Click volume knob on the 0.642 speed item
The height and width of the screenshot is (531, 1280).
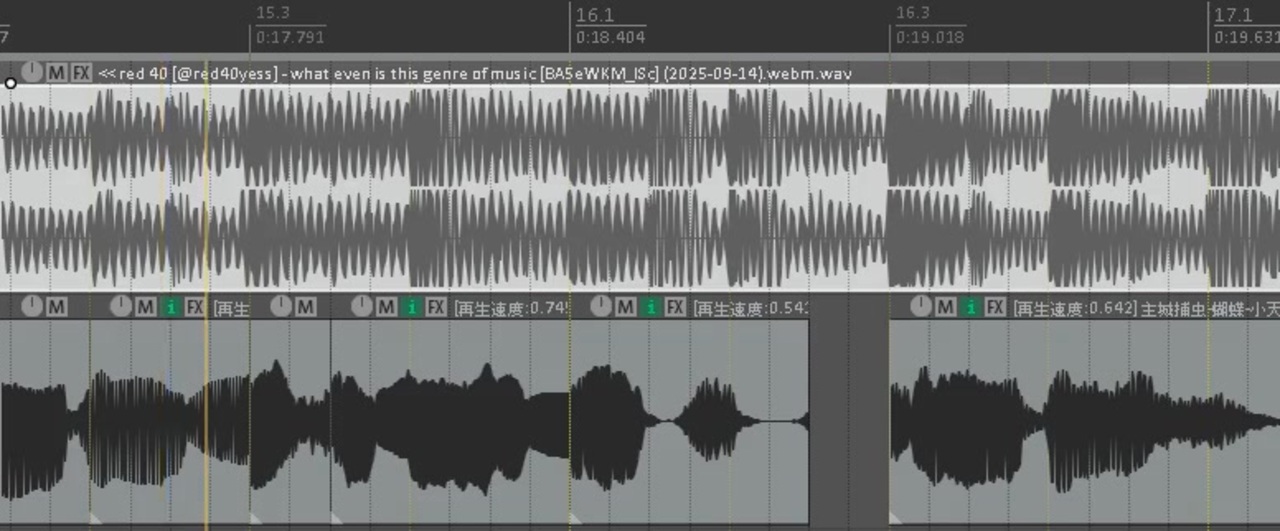click(920, 306)
